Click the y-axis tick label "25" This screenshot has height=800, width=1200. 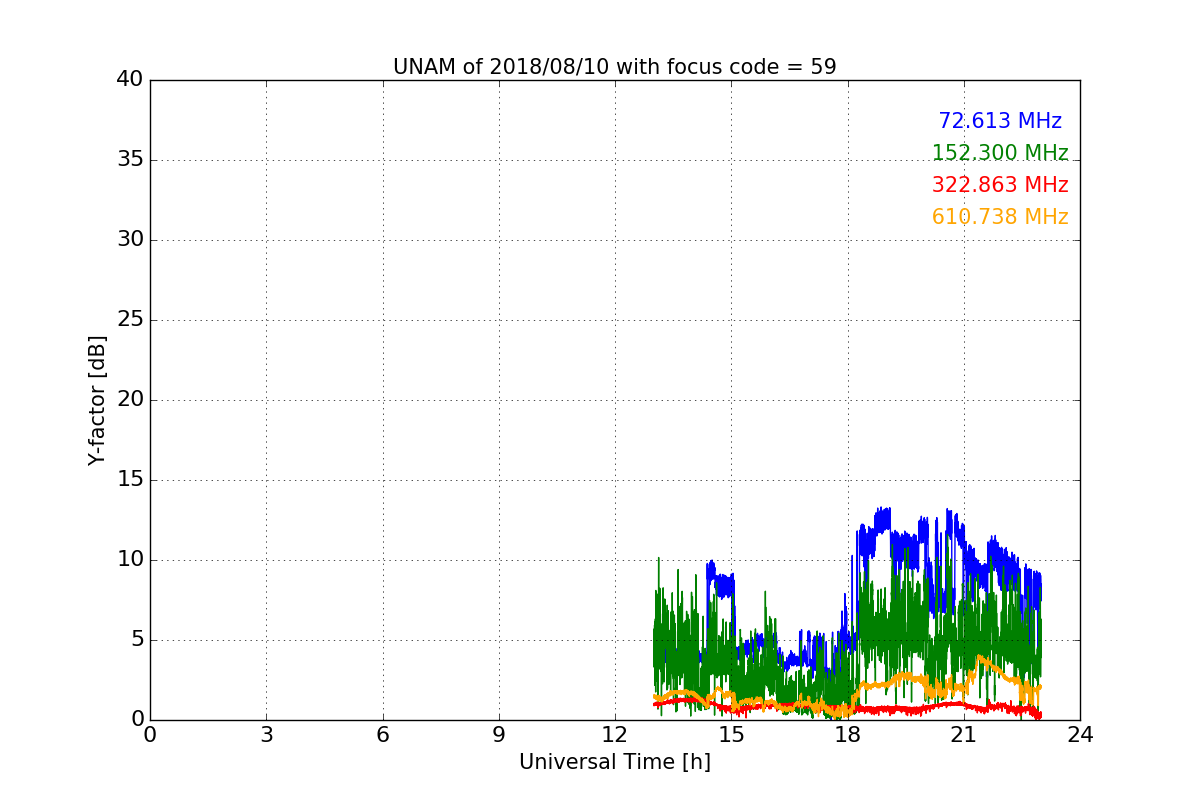click(x=130, y=320)
